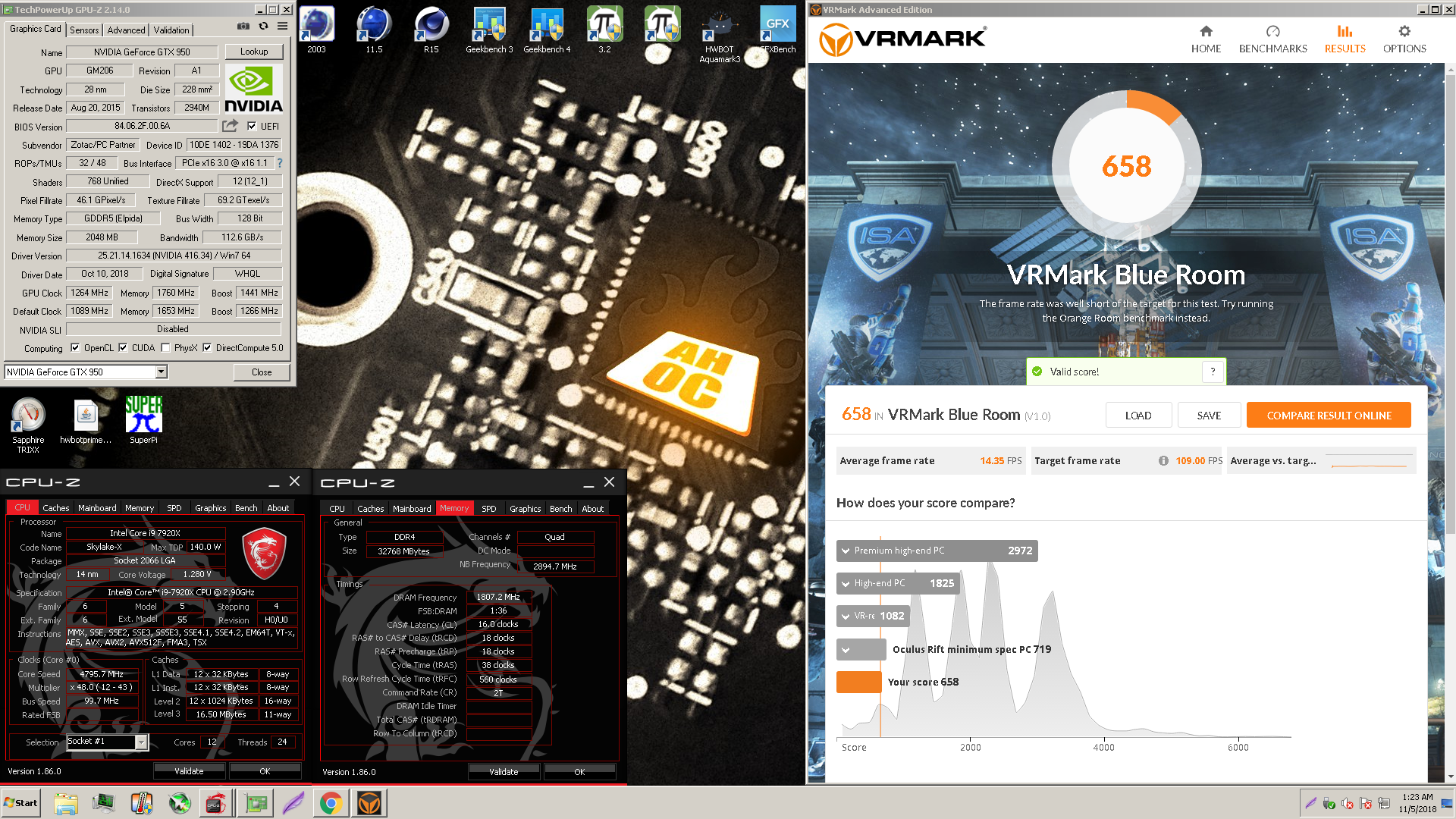This screenshot has width=1456, height=819.
Task: Click LOAD in VRMark results
Action: [1138, 416]
